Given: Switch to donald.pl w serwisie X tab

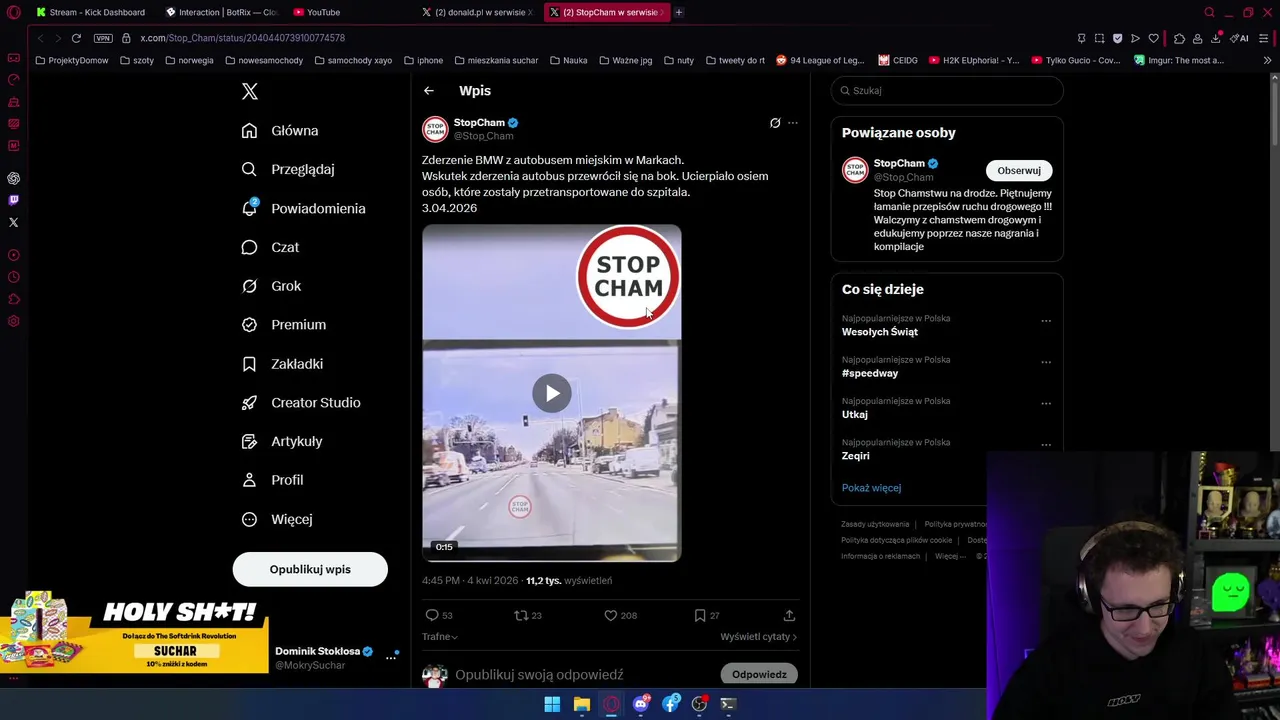Looking at the screenshot, I should coord(478,12).
